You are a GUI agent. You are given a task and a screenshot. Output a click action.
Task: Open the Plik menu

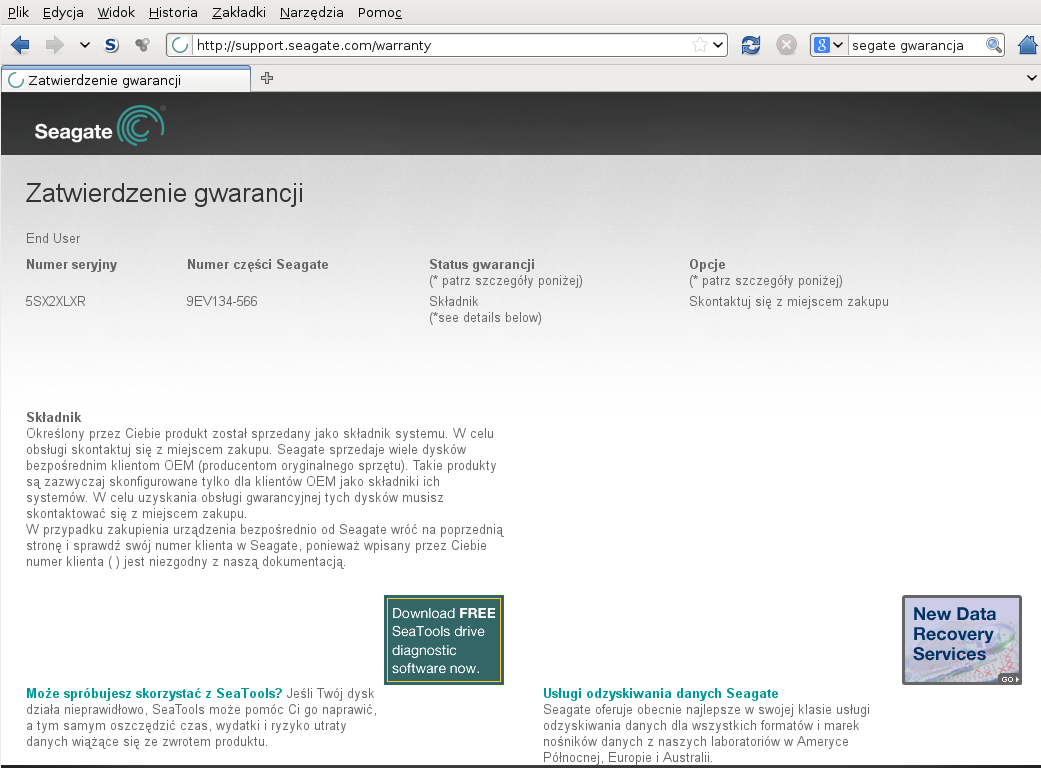point(19,12)
